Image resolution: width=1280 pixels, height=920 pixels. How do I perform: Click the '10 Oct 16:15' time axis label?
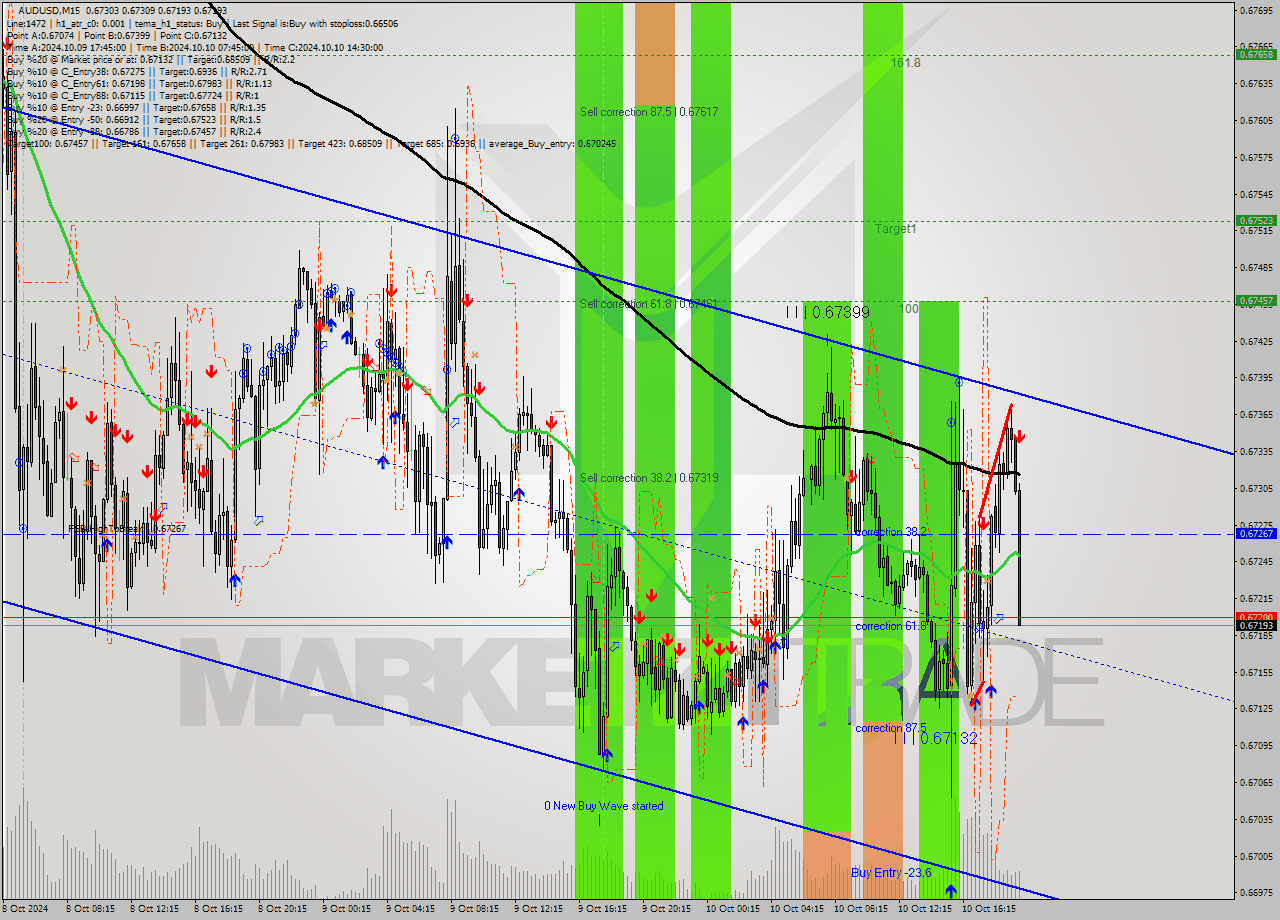coord(988,909)
